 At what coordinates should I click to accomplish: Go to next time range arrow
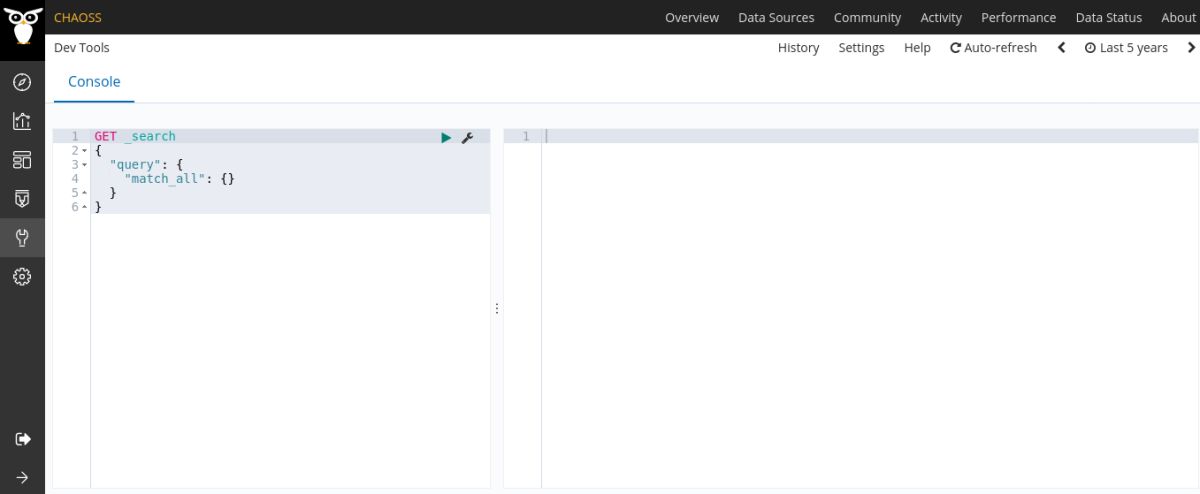(x=1191, y=48)
